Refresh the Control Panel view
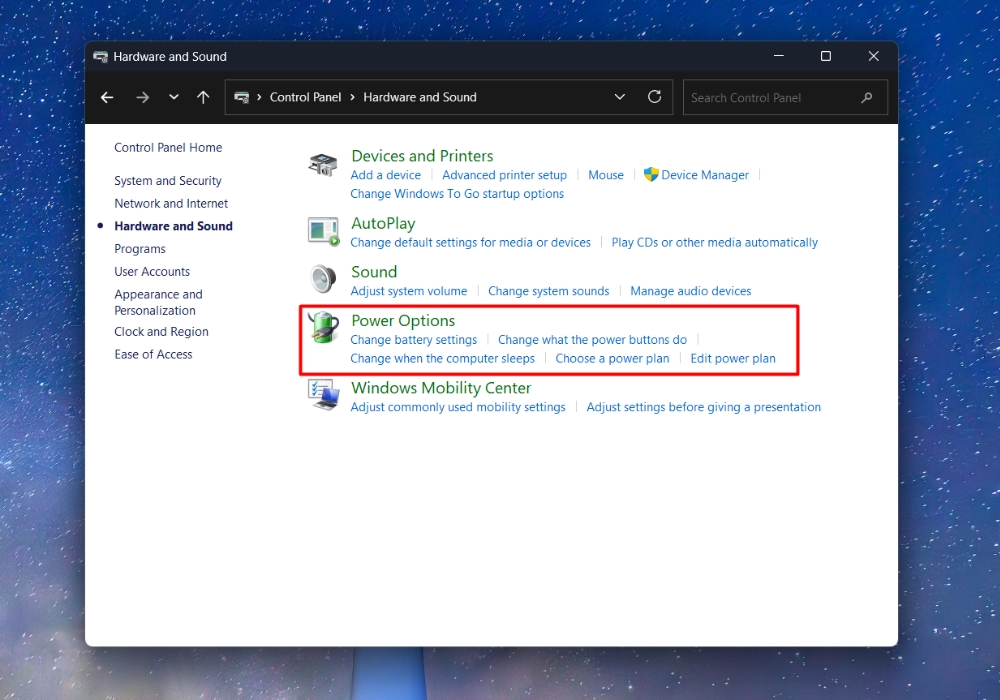 pos(654,97)
